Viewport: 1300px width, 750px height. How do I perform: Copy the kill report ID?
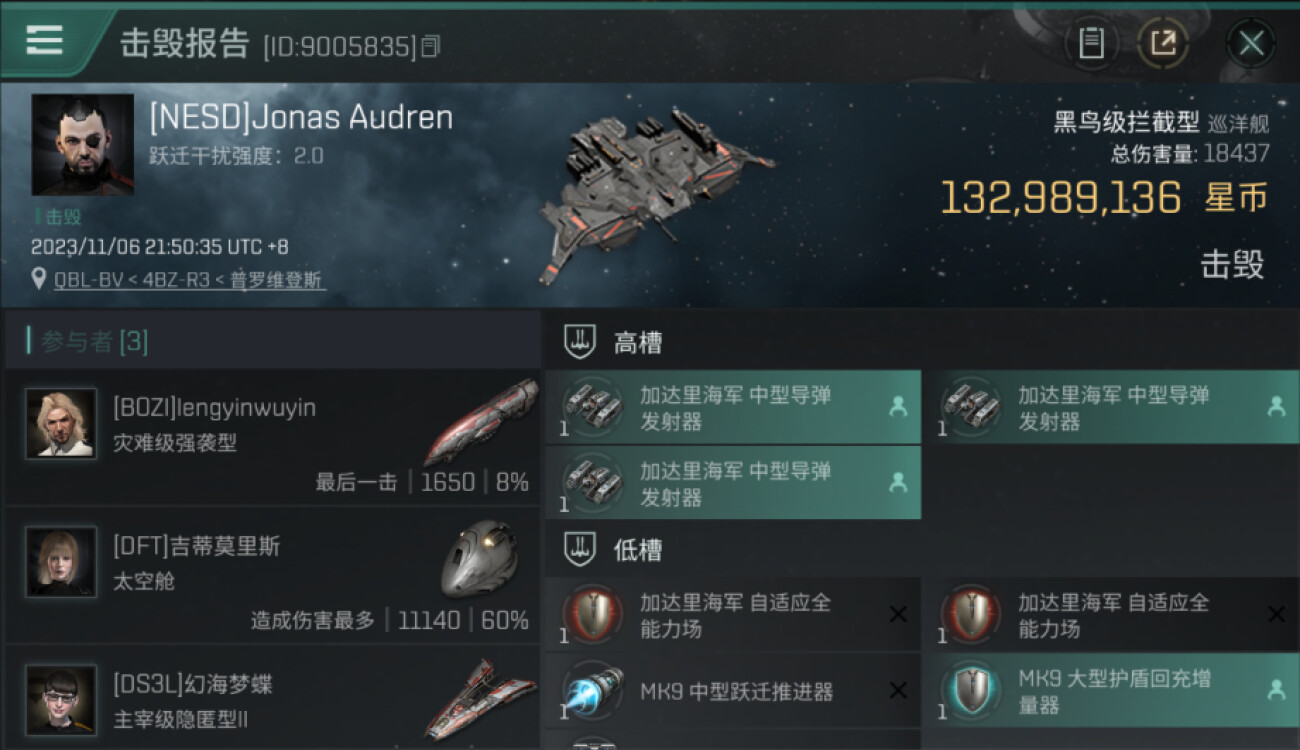(430, 46)
